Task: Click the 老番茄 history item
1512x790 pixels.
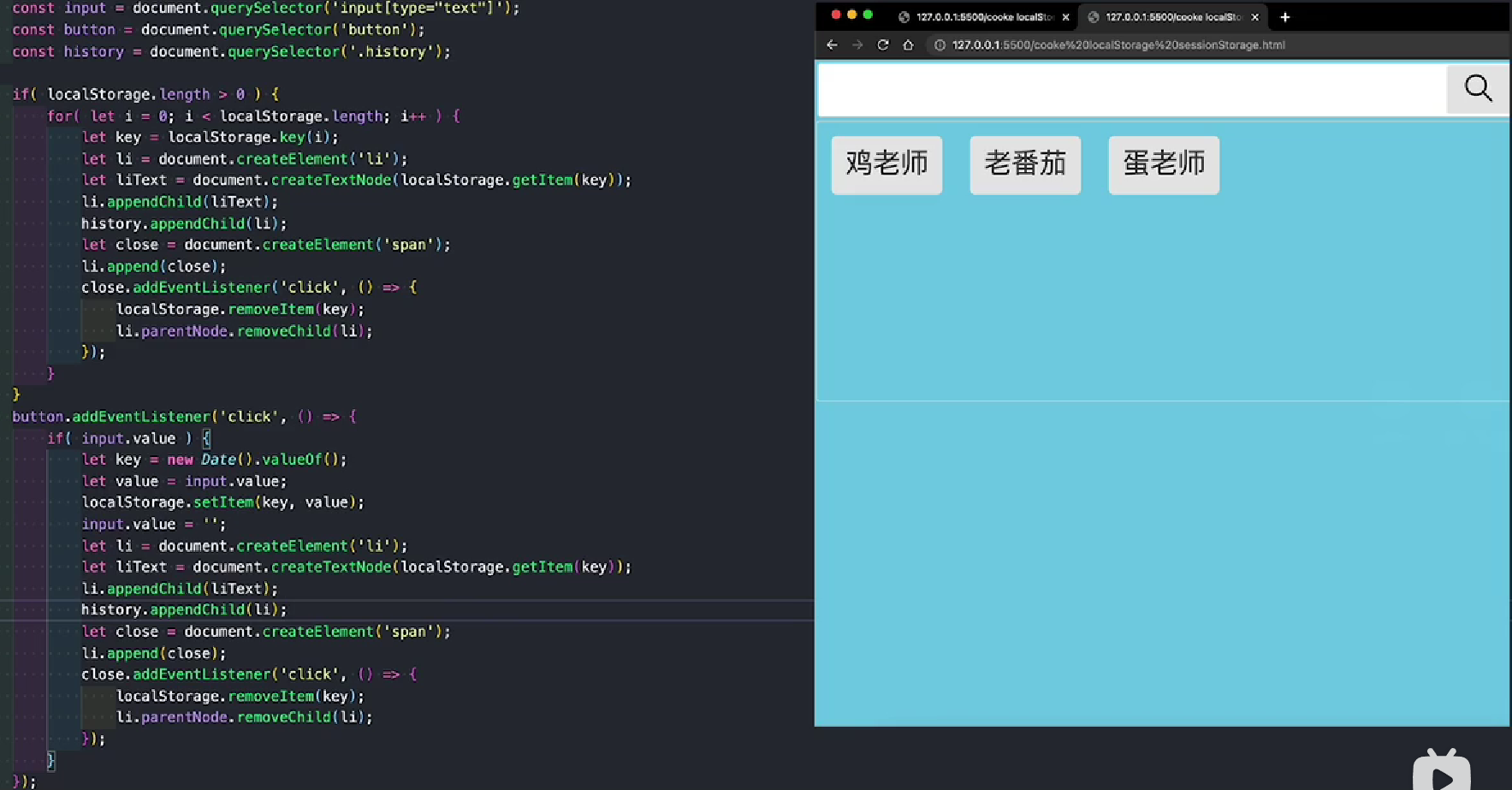Action: 1025,164
